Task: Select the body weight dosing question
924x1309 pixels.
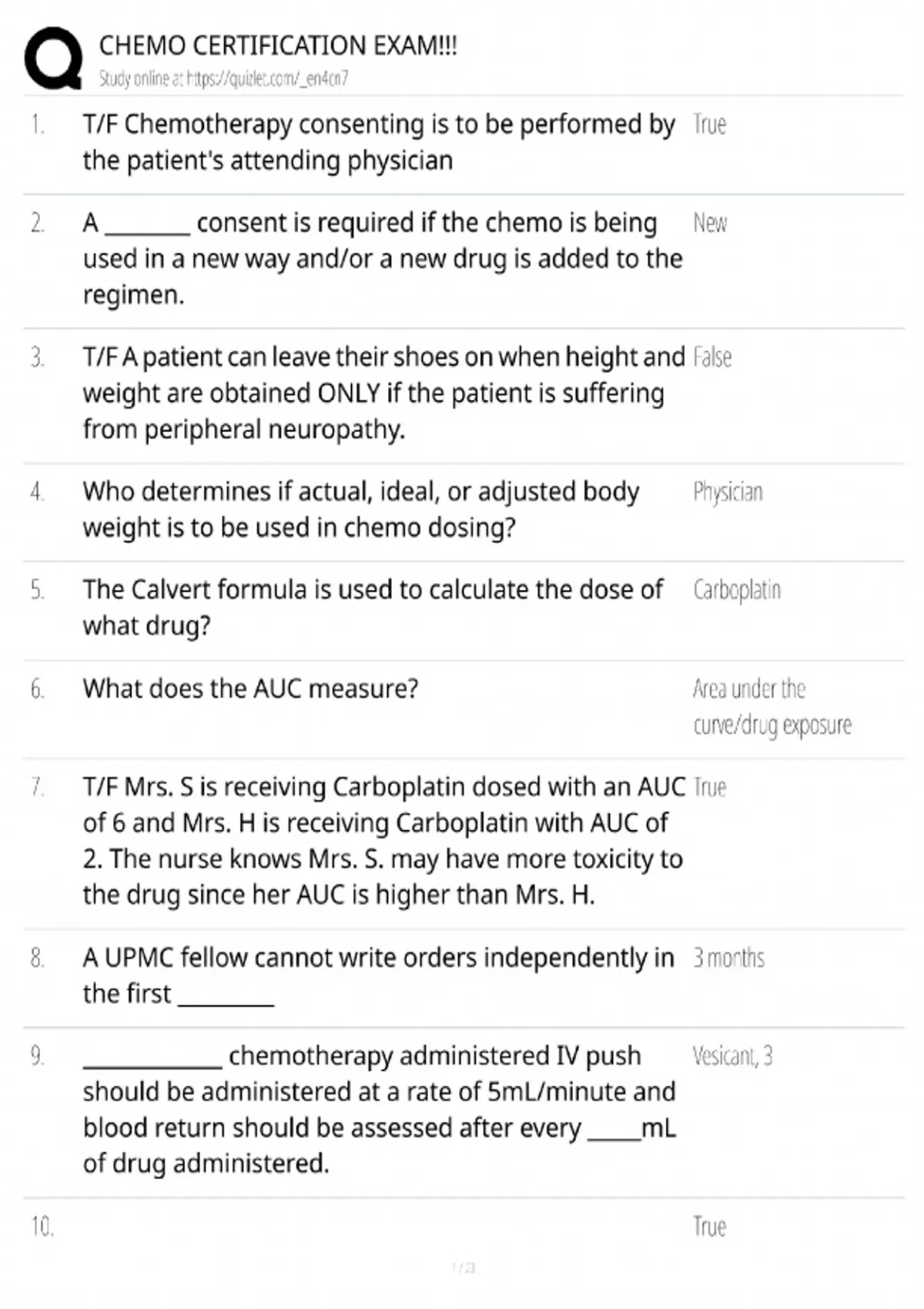Action: click(x=360, y=510)
